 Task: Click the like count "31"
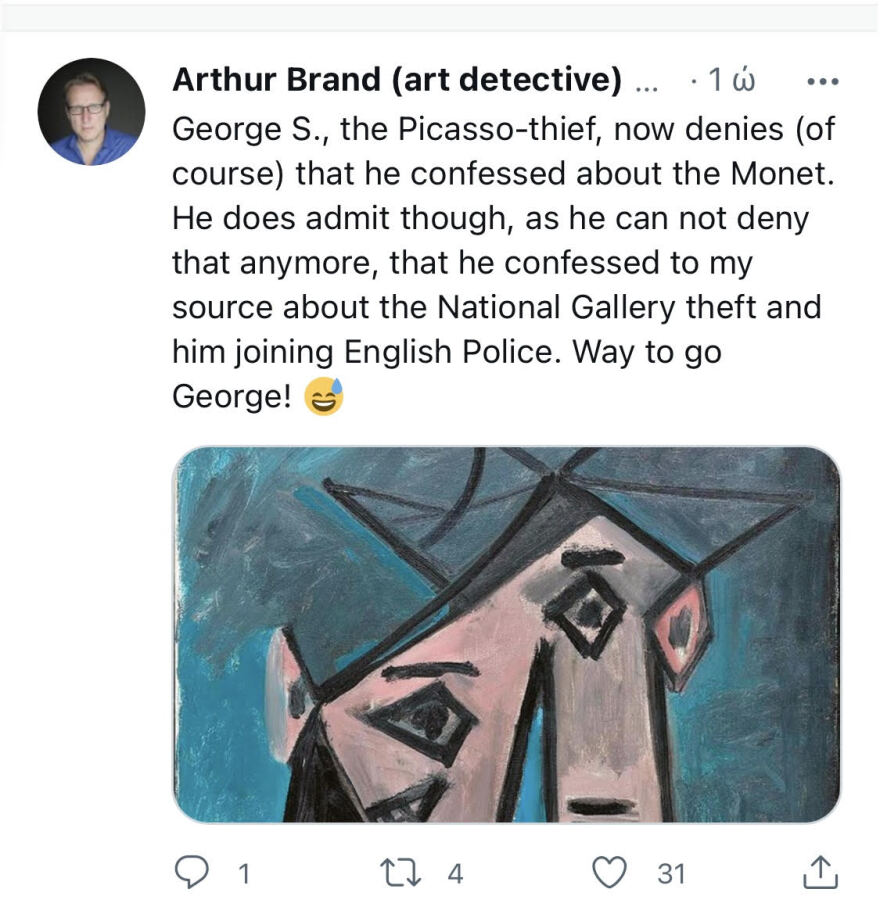[671, 873]
